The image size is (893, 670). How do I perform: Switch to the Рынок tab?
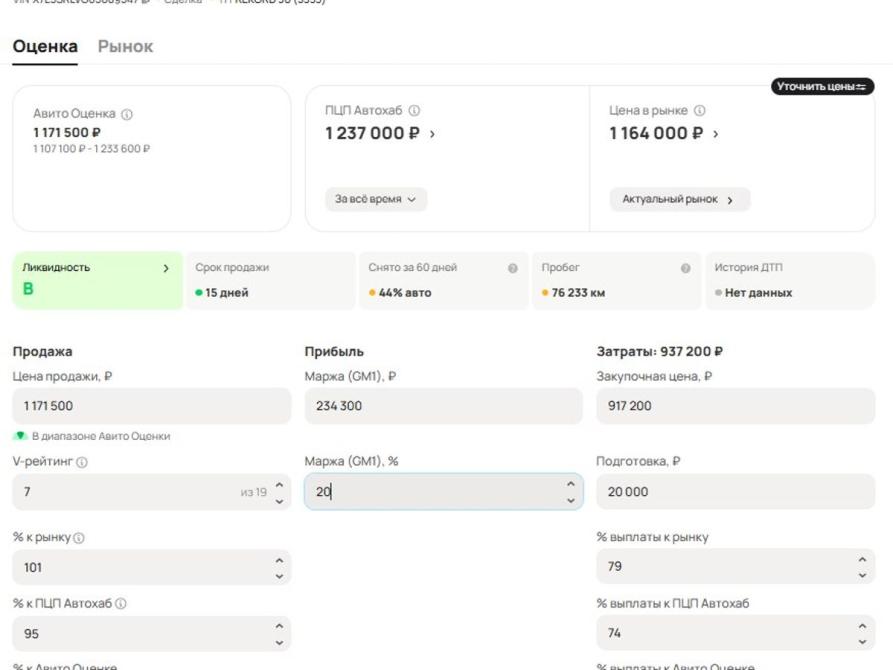[x=125, y=46]
